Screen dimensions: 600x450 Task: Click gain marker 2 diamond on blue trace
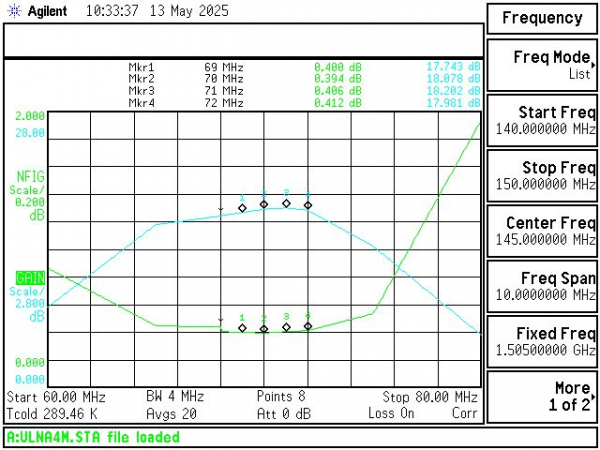click(264, 204)
